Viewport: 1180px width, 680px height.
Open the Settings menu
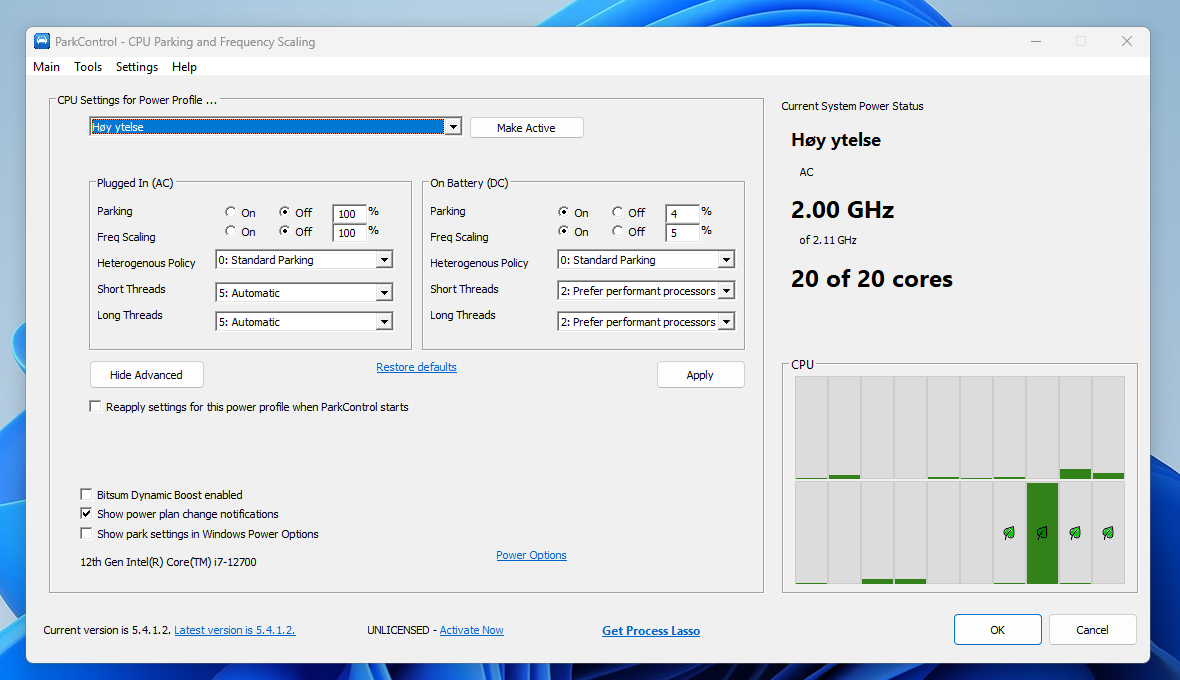tap(137, 67)
